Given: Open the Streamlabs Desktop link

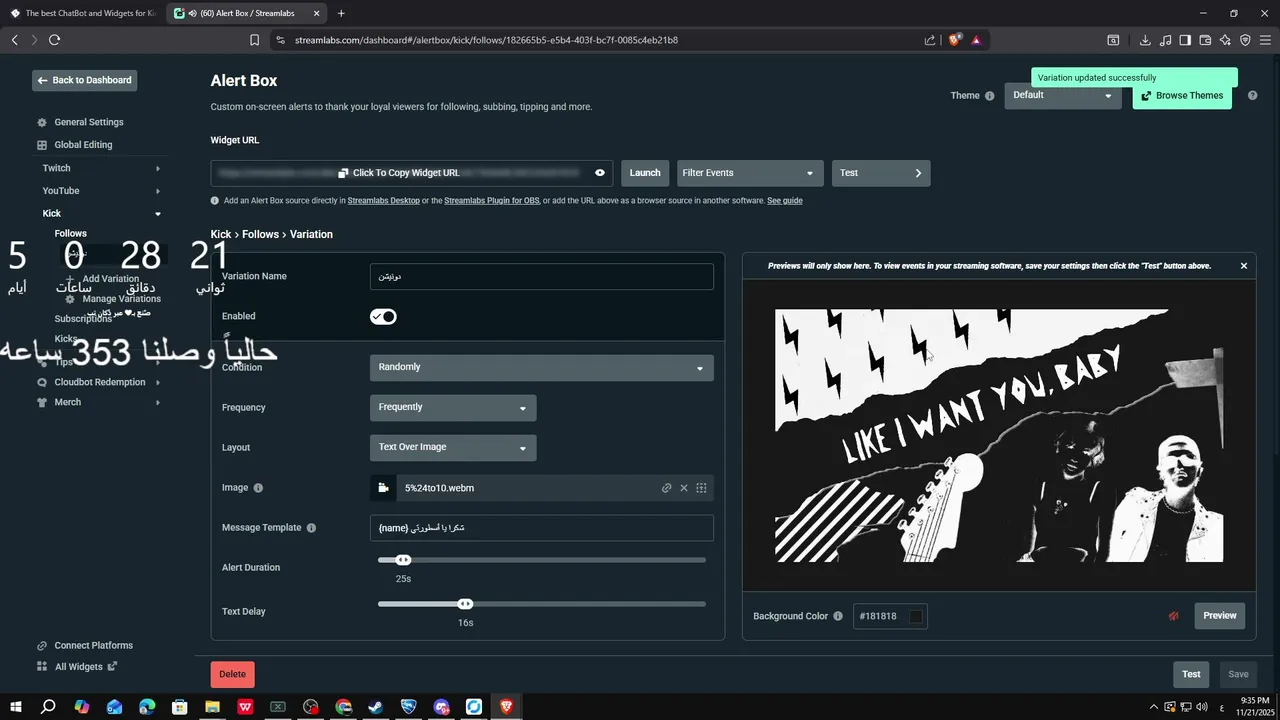Looking at the screenshot, I should [x=384, y=201].
